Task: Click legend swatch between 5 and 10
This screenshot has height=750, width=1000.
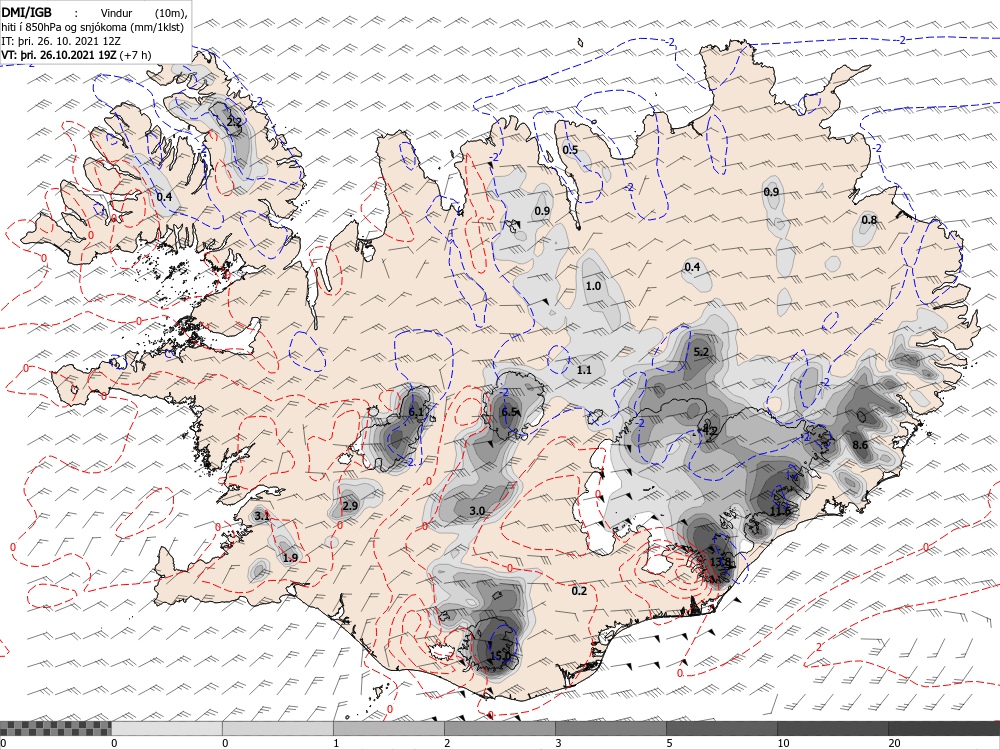Action: click(x=722, y=728)
